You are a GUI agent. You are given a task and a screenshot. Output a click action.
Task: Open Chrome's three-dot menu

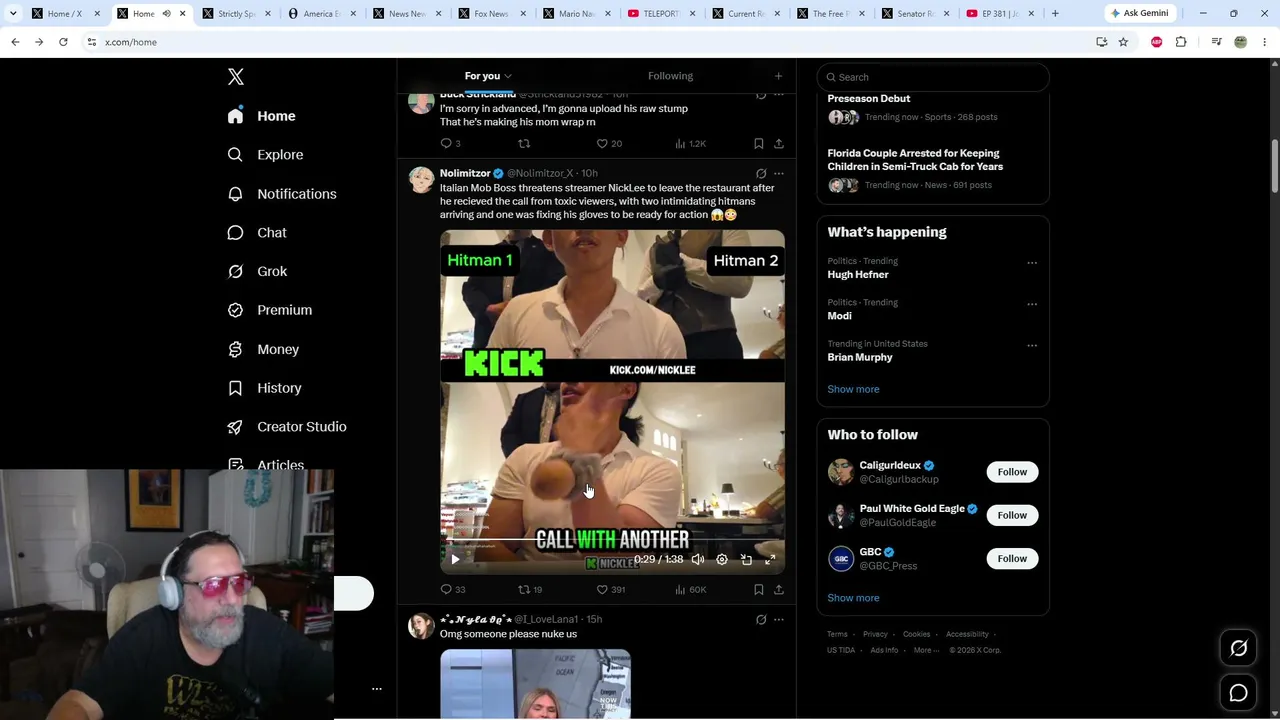tap(1265, 42)
